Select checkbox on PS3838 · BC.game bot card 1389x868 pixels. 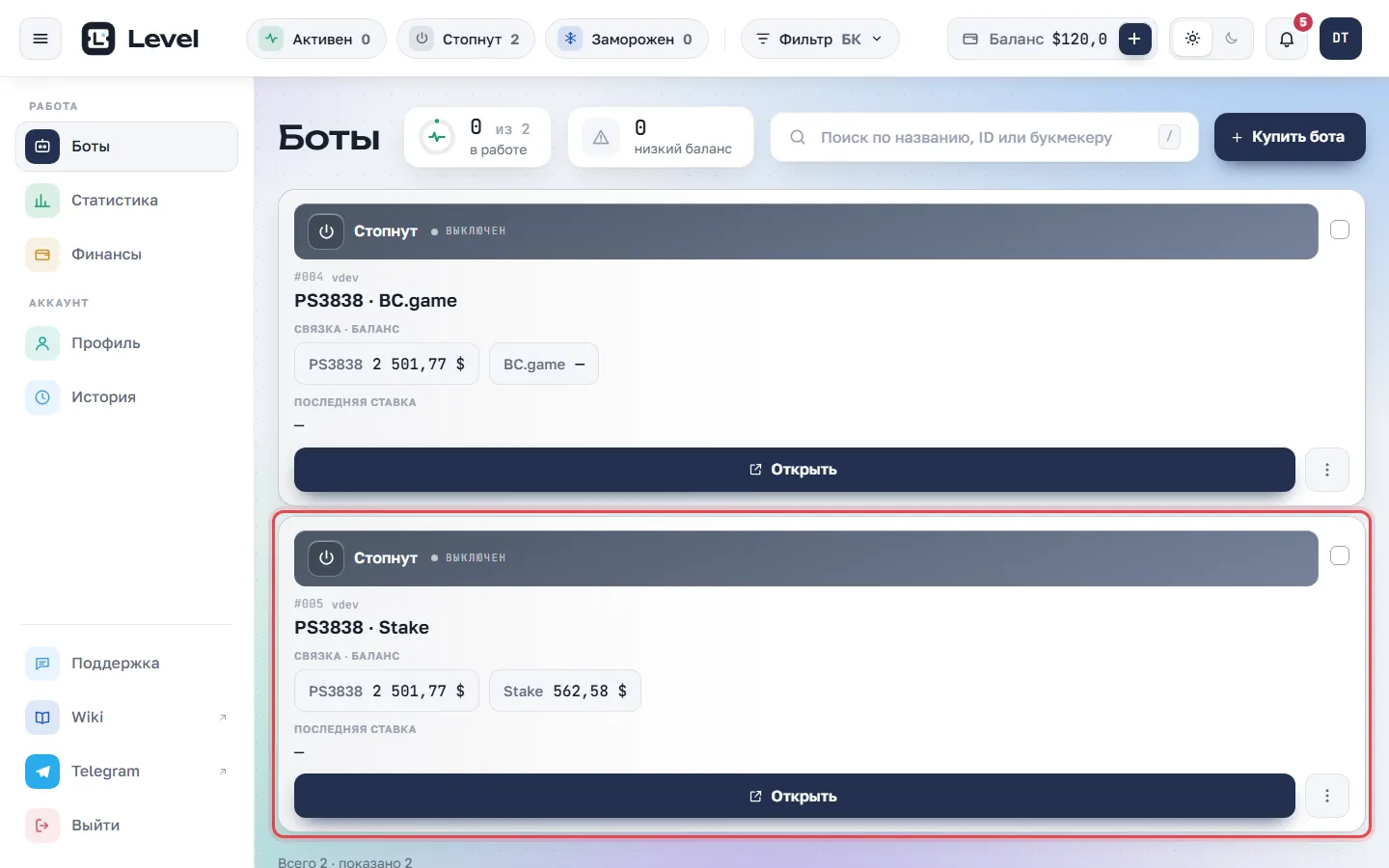pos(1340,230)
